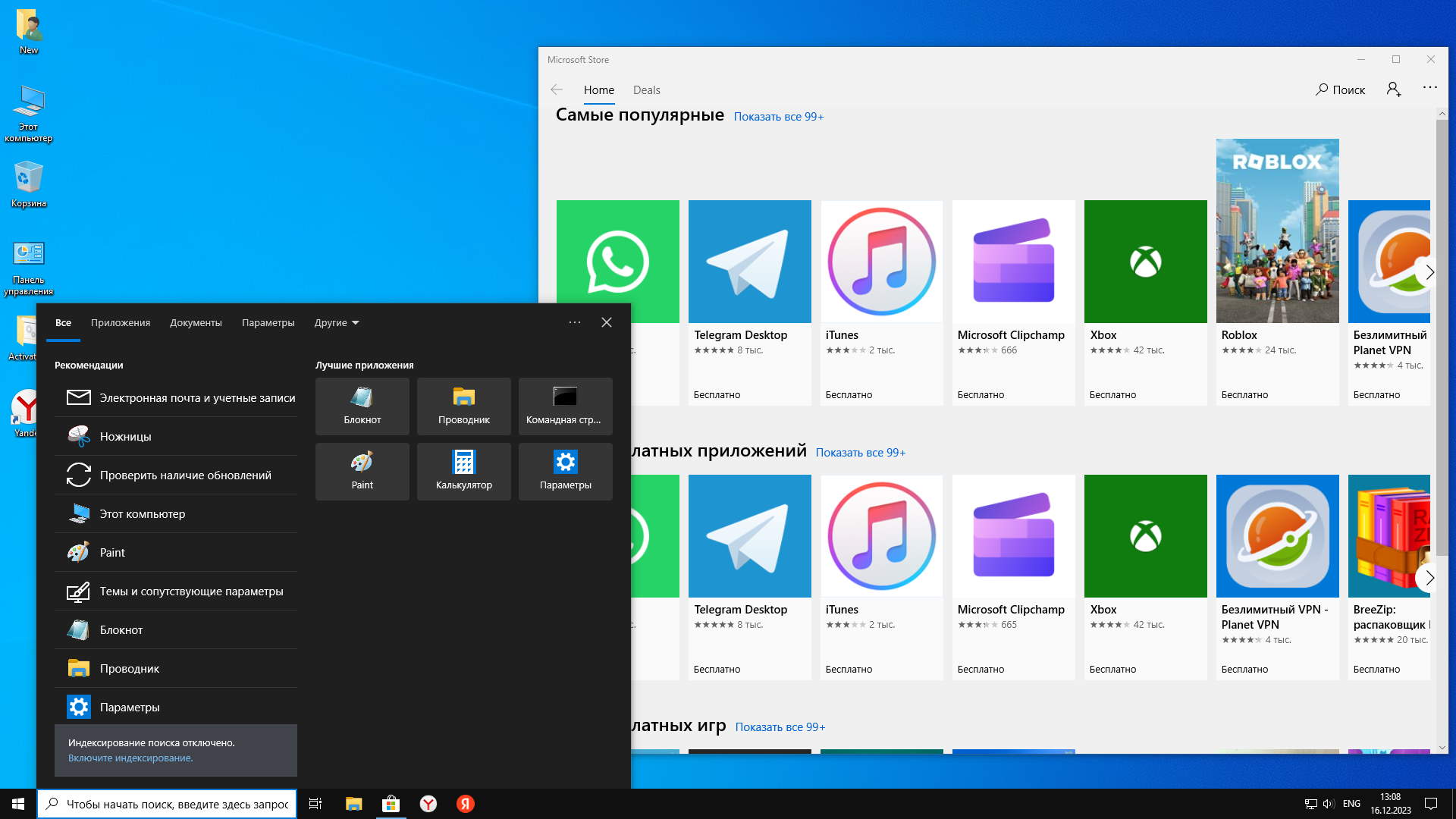Switch to Deals tab in Store
This screenshot has height=819, width=1456.
coord(646,89)
